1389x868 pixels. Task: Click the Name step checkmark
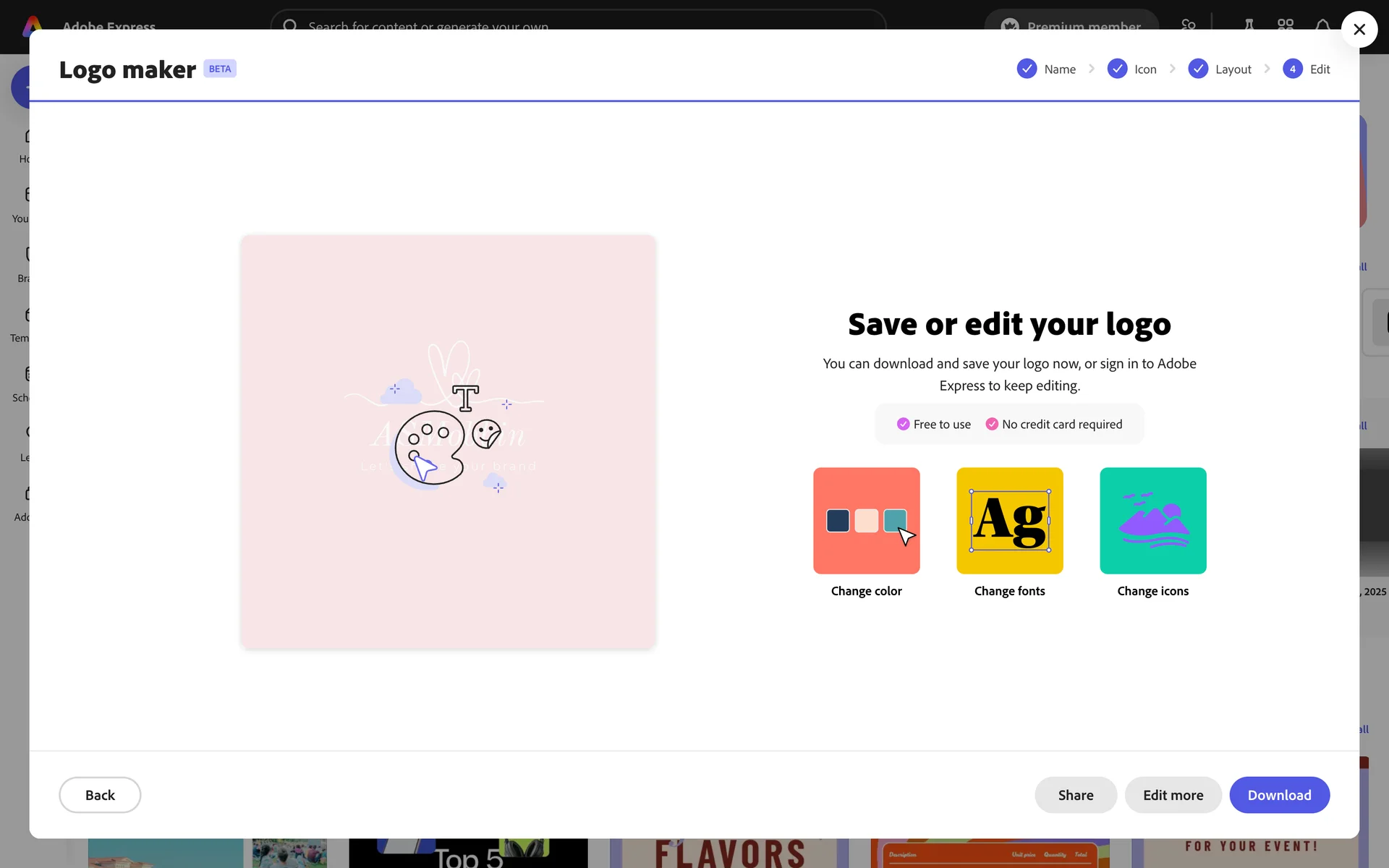[1027, 69]
